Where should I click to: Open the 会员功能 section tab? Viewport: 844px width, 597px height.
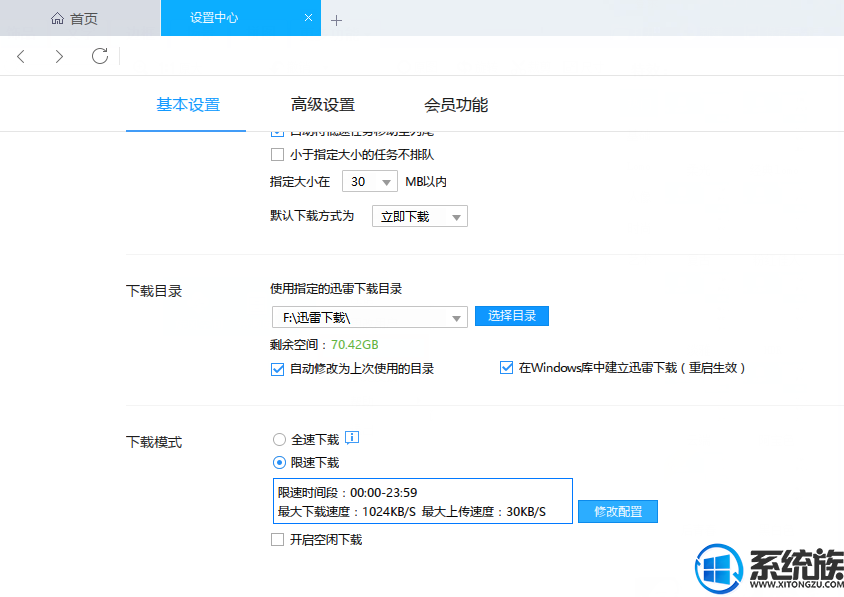click(x=456, y=104)
